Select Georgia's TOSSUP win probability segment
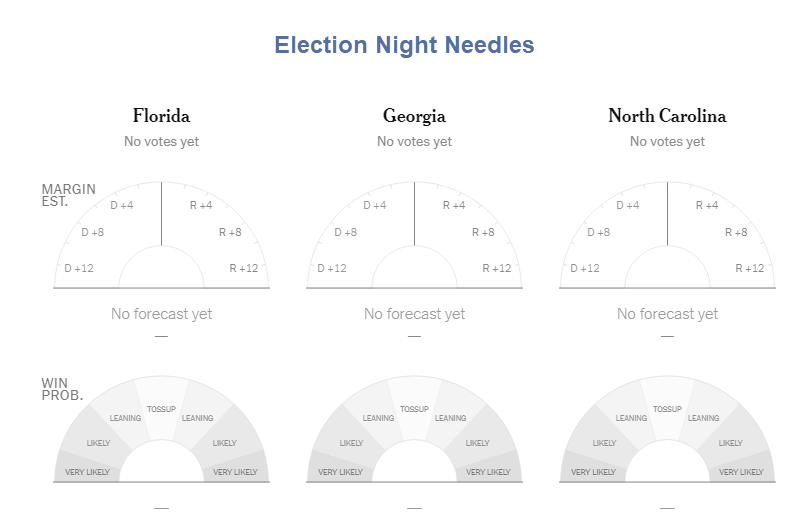 [414, 409]
